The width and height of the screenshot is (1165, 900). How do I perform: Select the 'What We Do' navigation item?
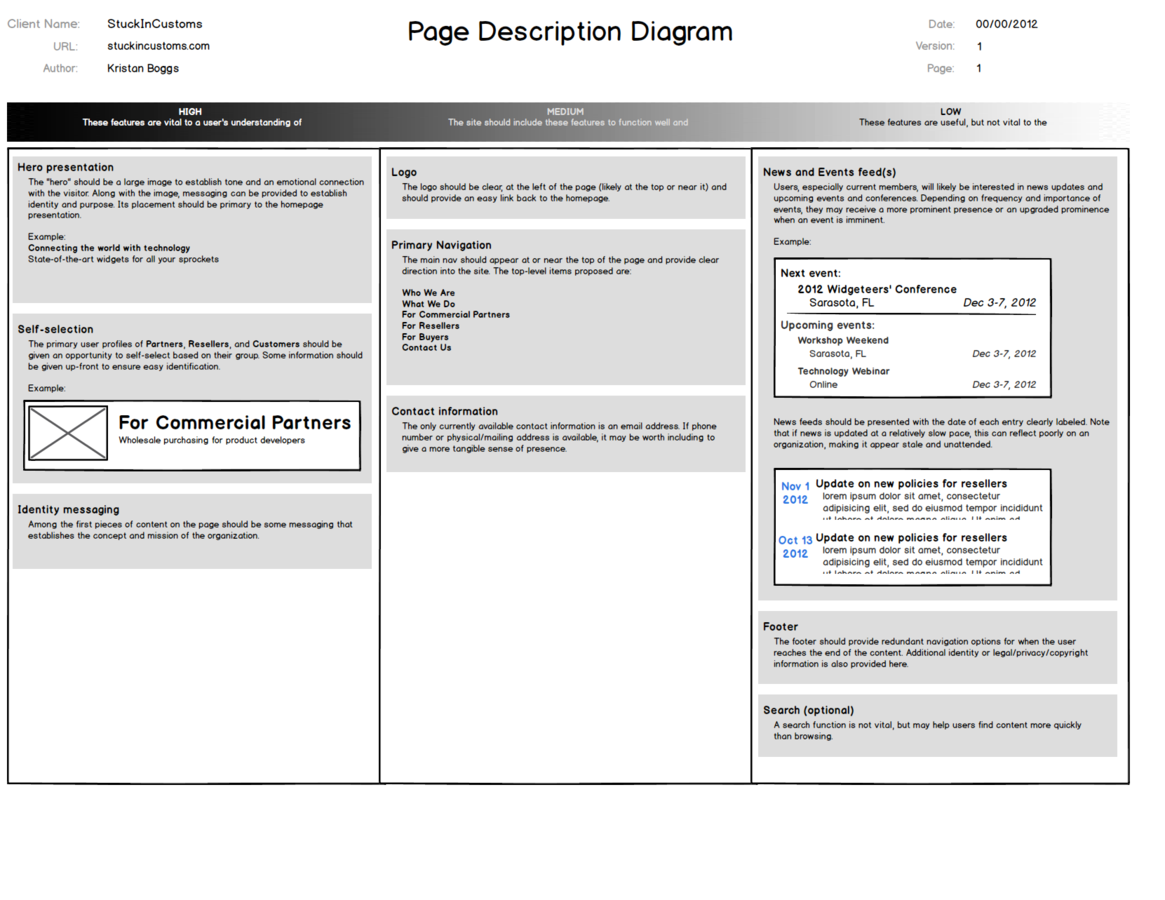pos(428,304)
